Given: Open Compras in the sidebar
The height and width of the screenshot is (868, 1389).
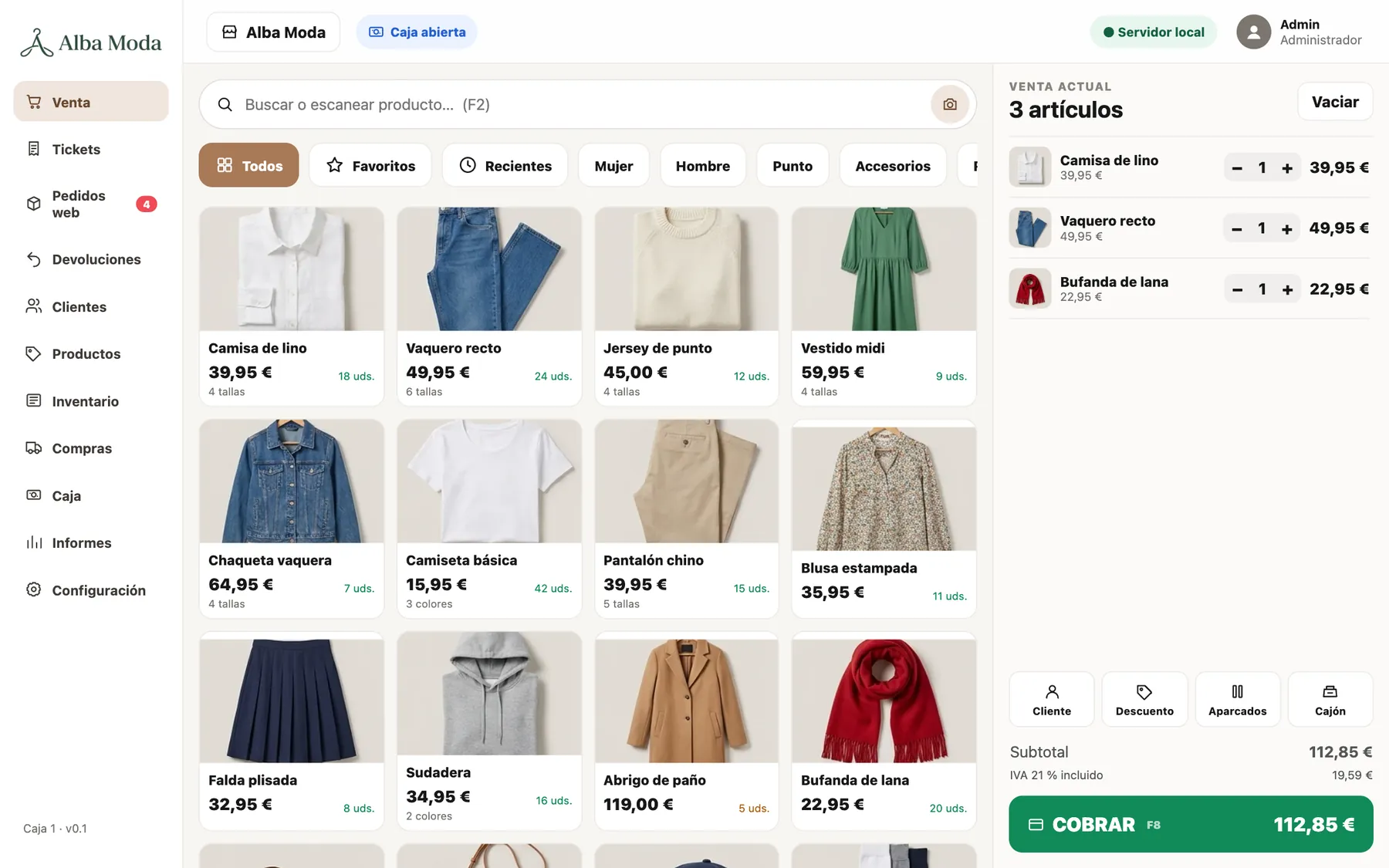Looking at the screenshot, I should [x=91, y=448].
